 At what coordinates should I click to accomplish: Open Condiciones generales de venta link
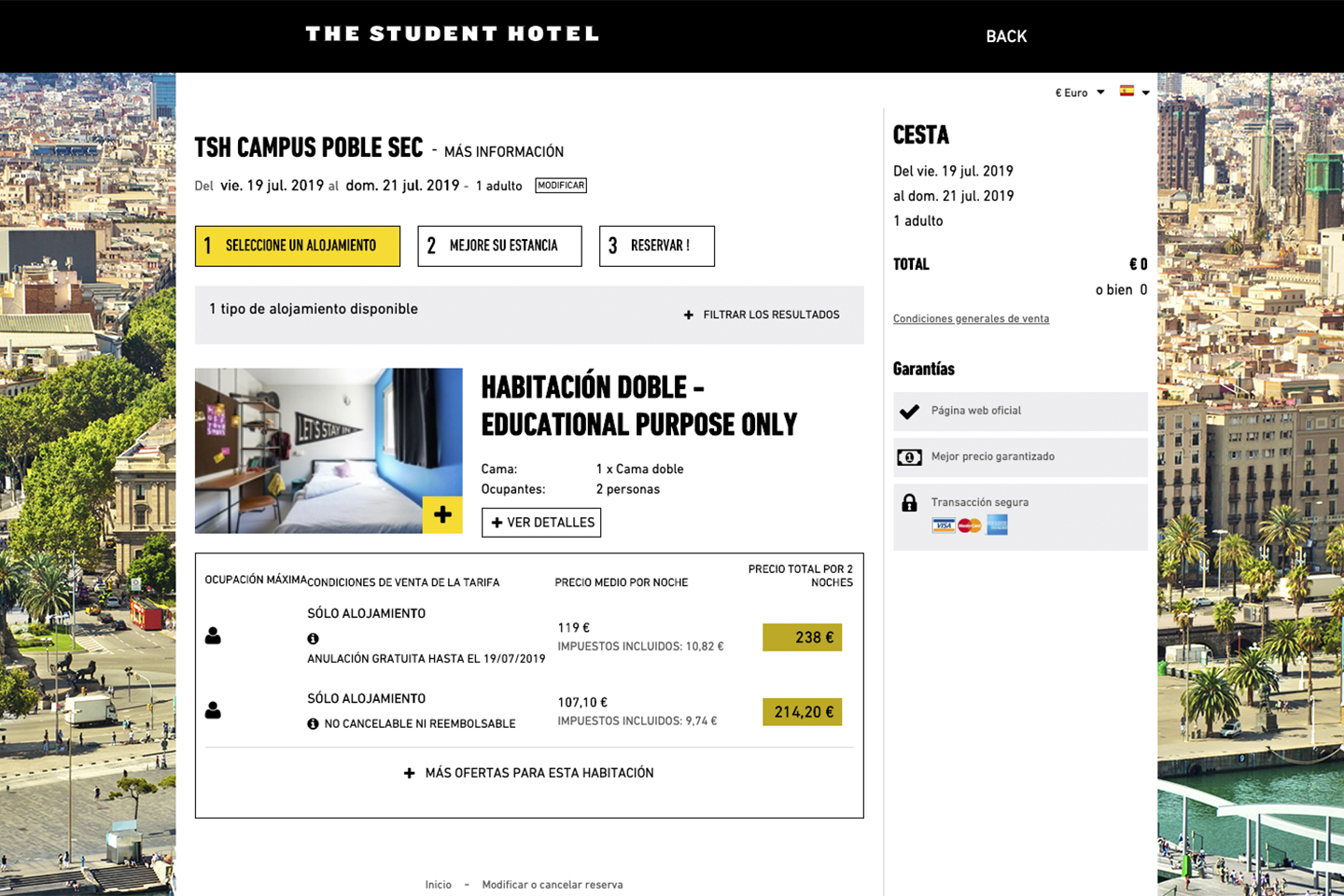click(971, 319)
